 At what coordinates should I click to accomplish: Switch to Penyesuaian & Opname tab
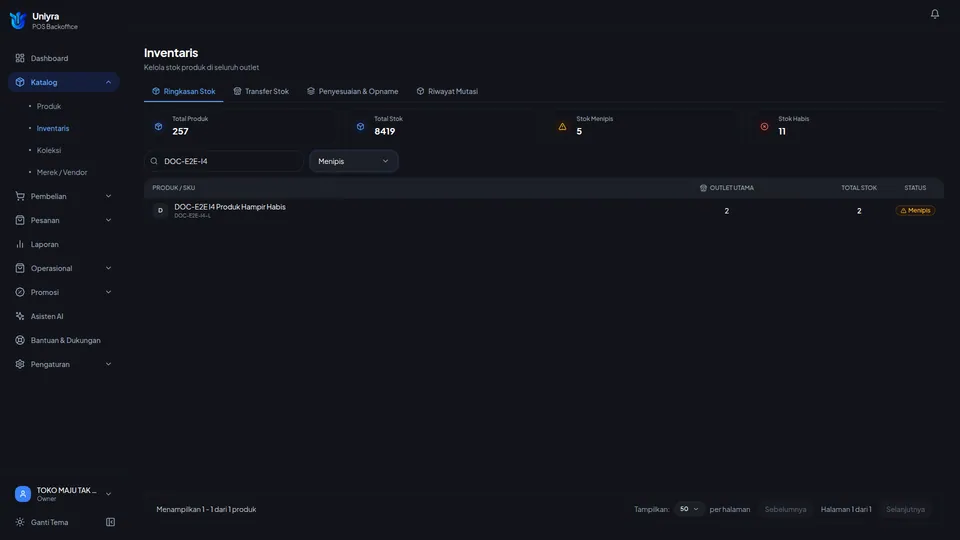tap(353, 91)
